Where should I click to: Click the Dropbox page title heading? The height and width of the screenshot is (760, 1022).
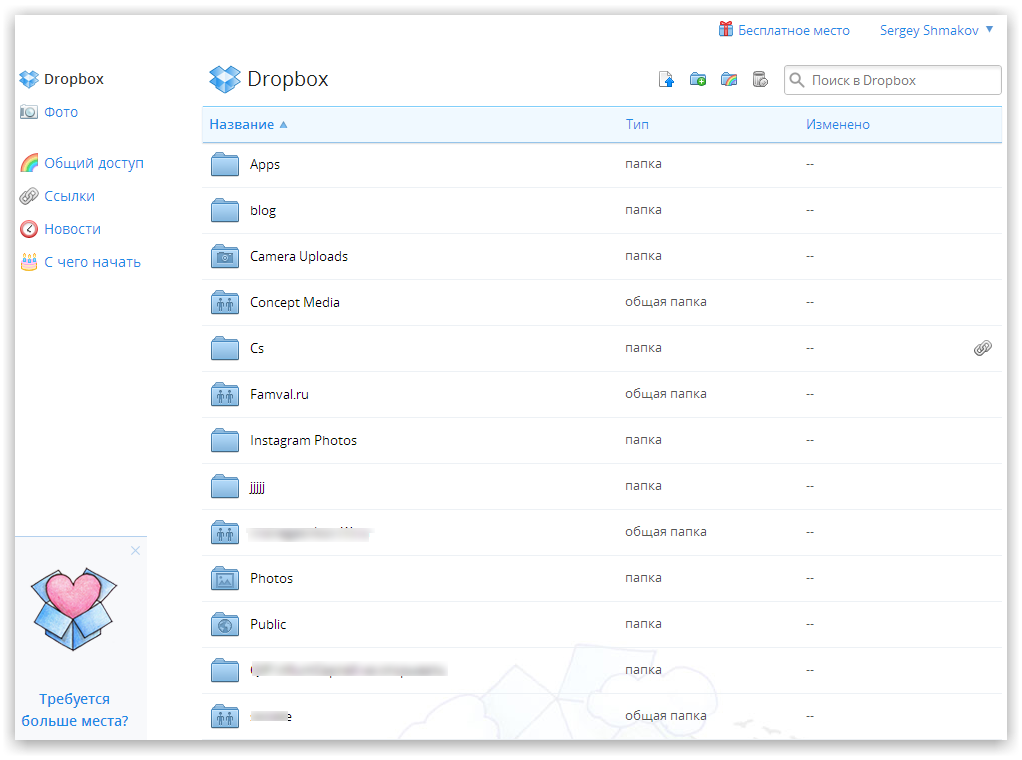click(x=287, y=79)
